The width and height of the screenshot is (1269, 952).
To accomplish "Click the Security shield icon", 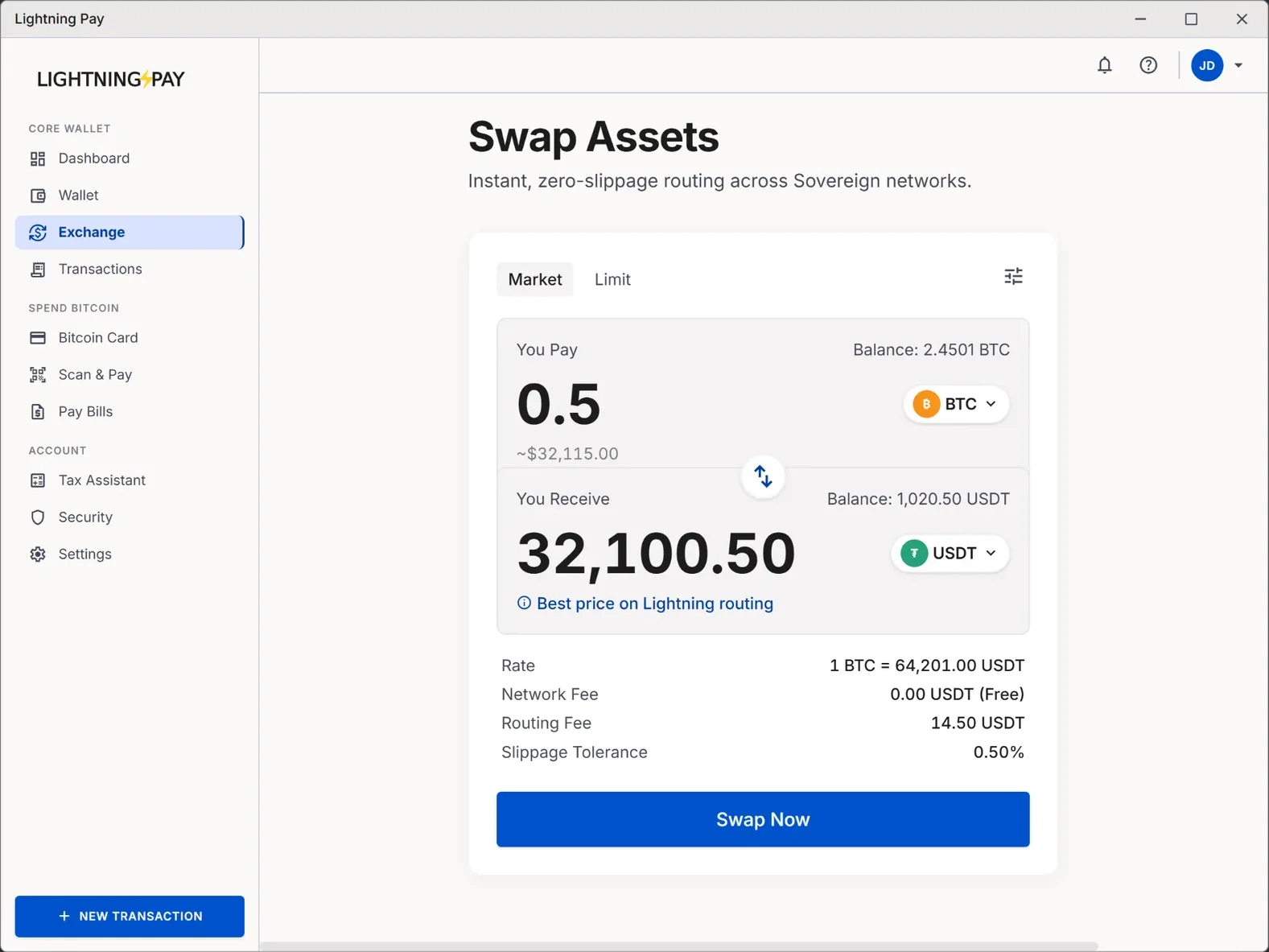I will point(38,517).
